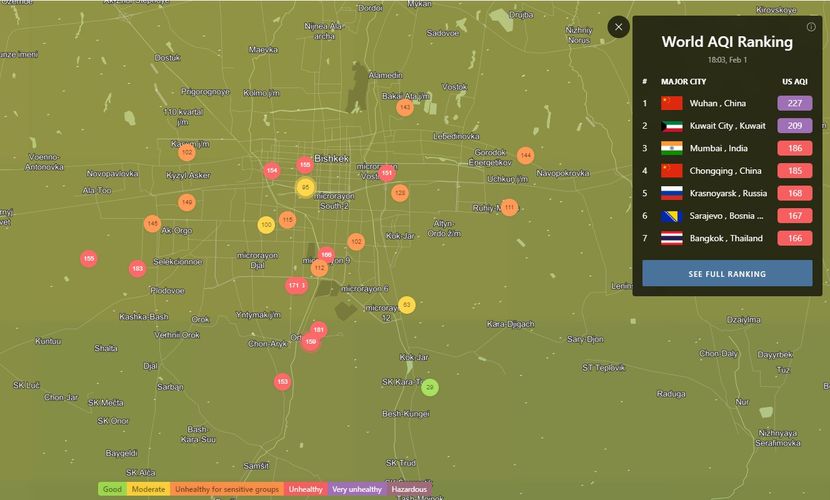Viewport: 830px width, 500px height.
Task: Click the Very unhealthy purple legend swatch
Action: (x=356, y=489)
